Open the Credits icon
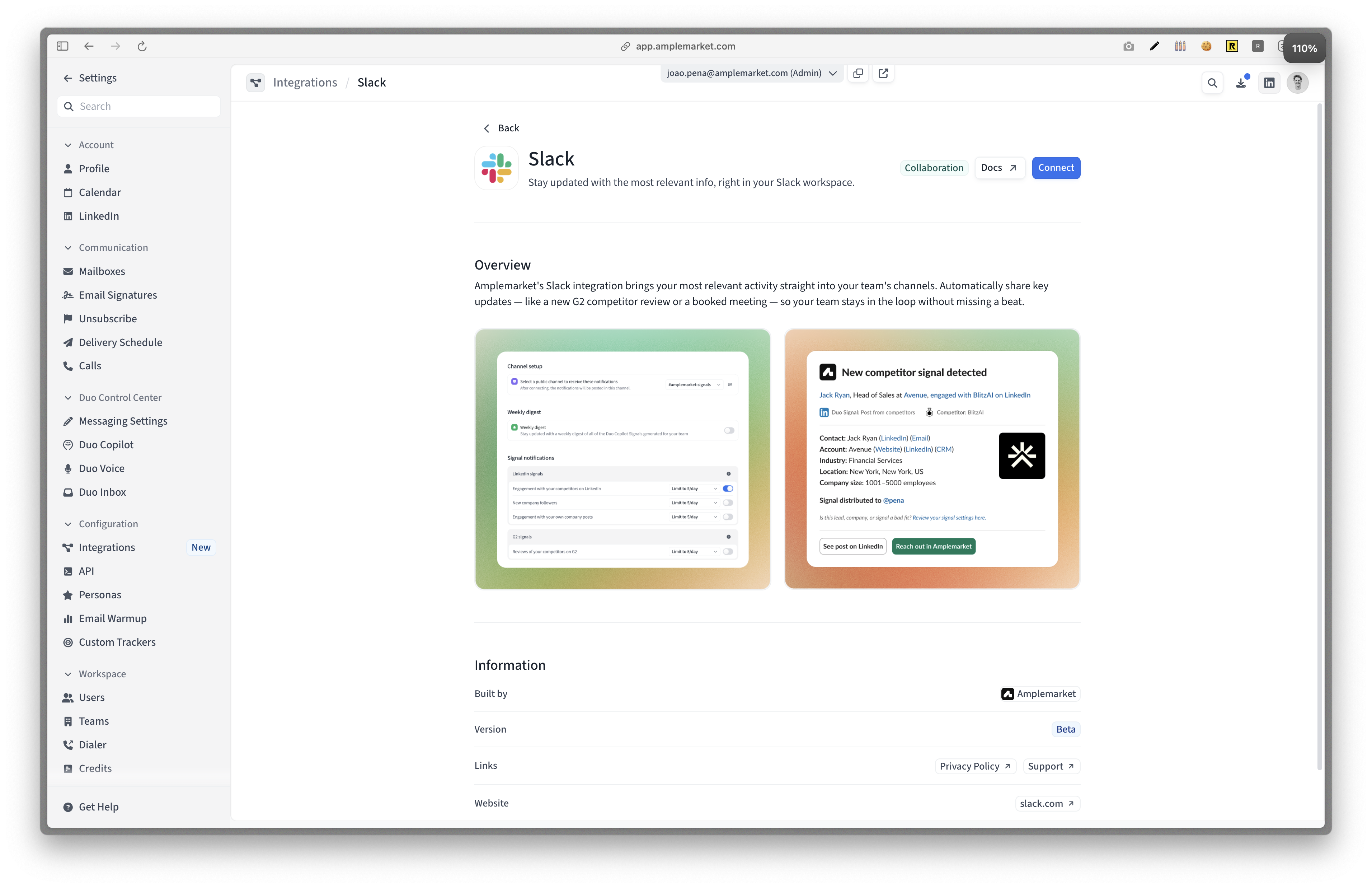This screenshot has width=1372, height=888. (68, 768)
